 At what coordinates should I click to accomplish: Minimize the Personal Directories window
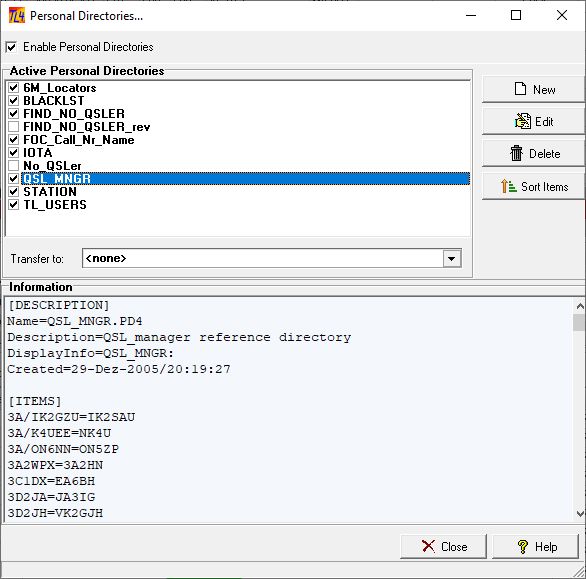tap(471, 15)
